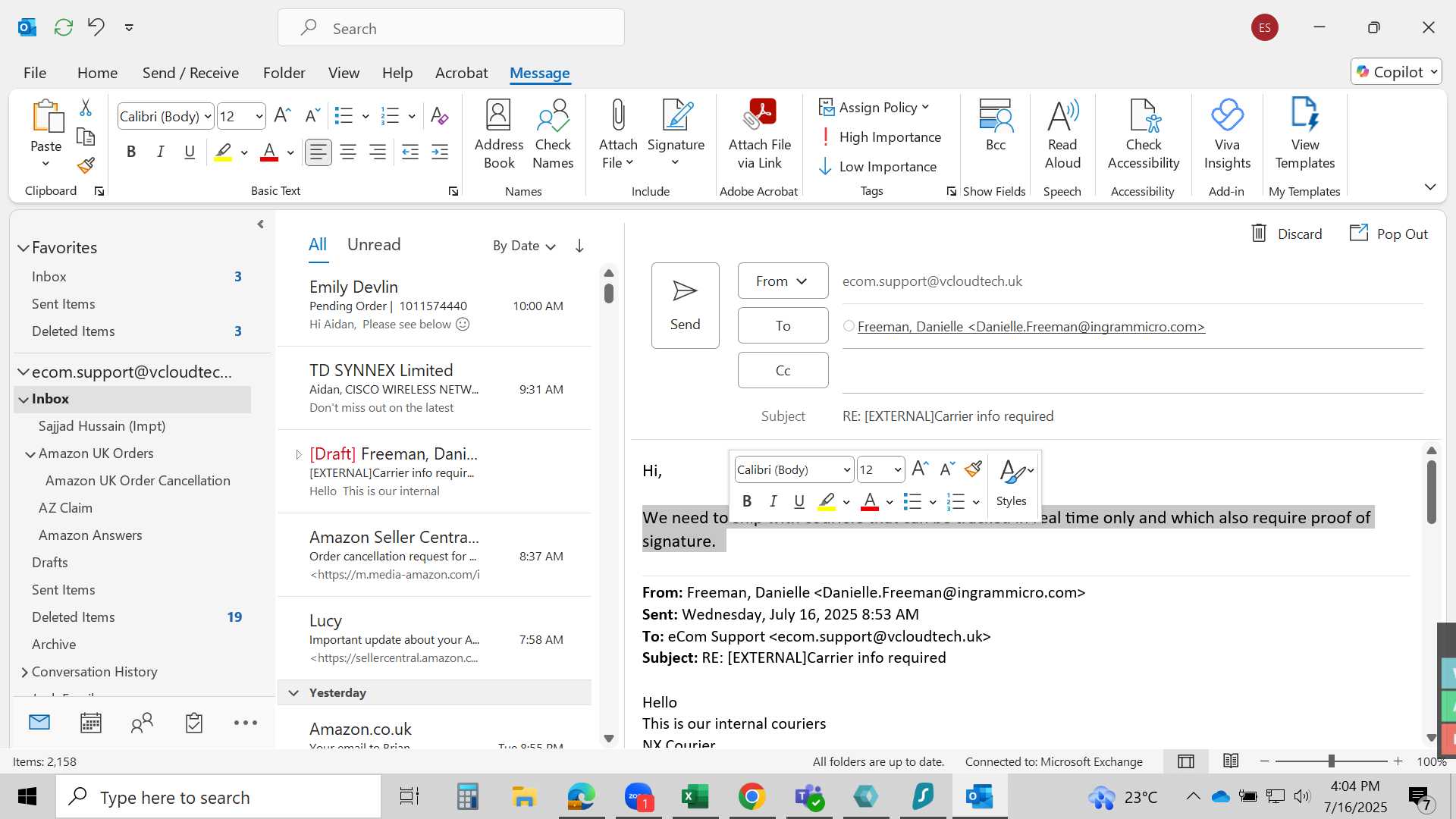Discard the draft message
Viewport: 1456px width, 819px height.
[x=1286, y=234]
